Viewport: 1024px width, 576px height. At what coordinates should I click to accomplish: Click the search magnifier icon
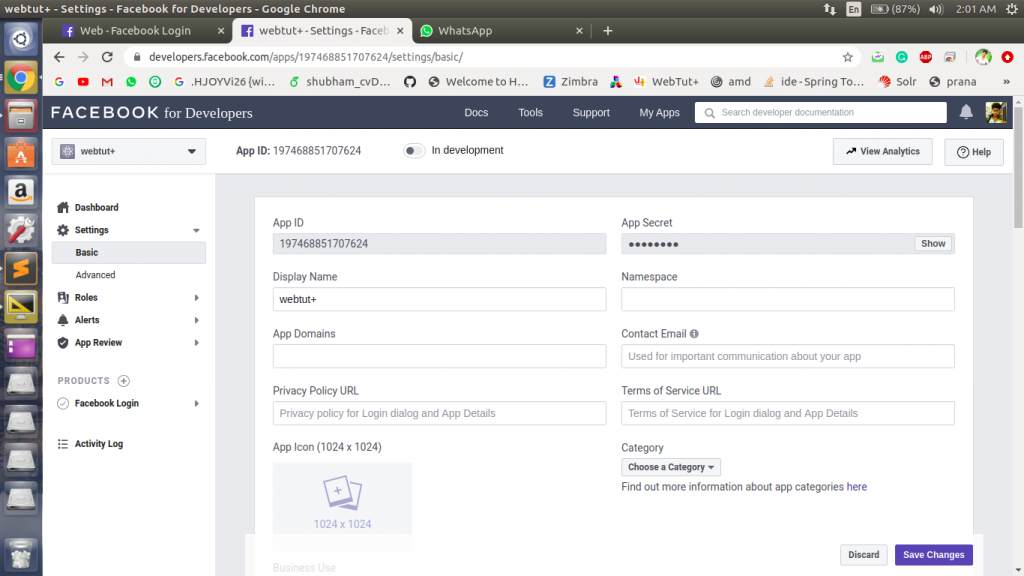click(709, 112)
